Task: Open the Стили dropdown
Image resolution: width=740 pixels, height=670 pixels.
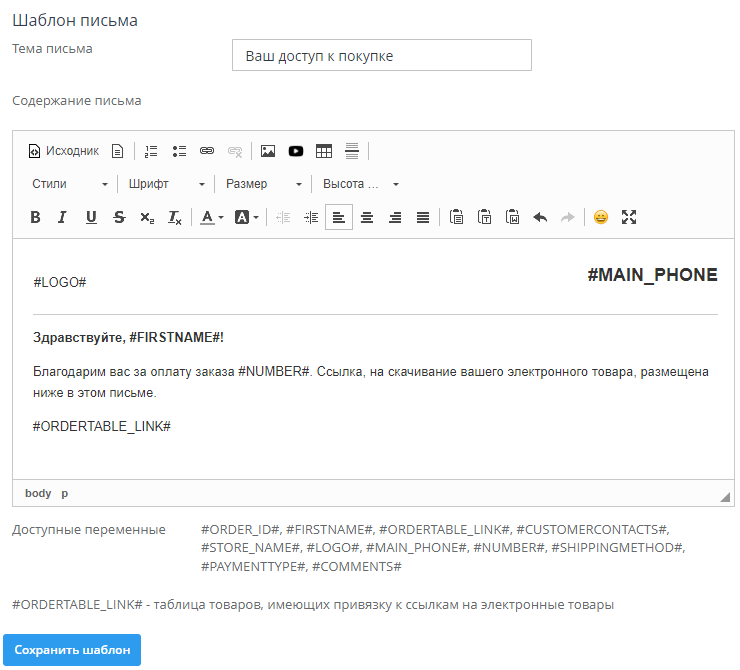Action: [69, 184]
